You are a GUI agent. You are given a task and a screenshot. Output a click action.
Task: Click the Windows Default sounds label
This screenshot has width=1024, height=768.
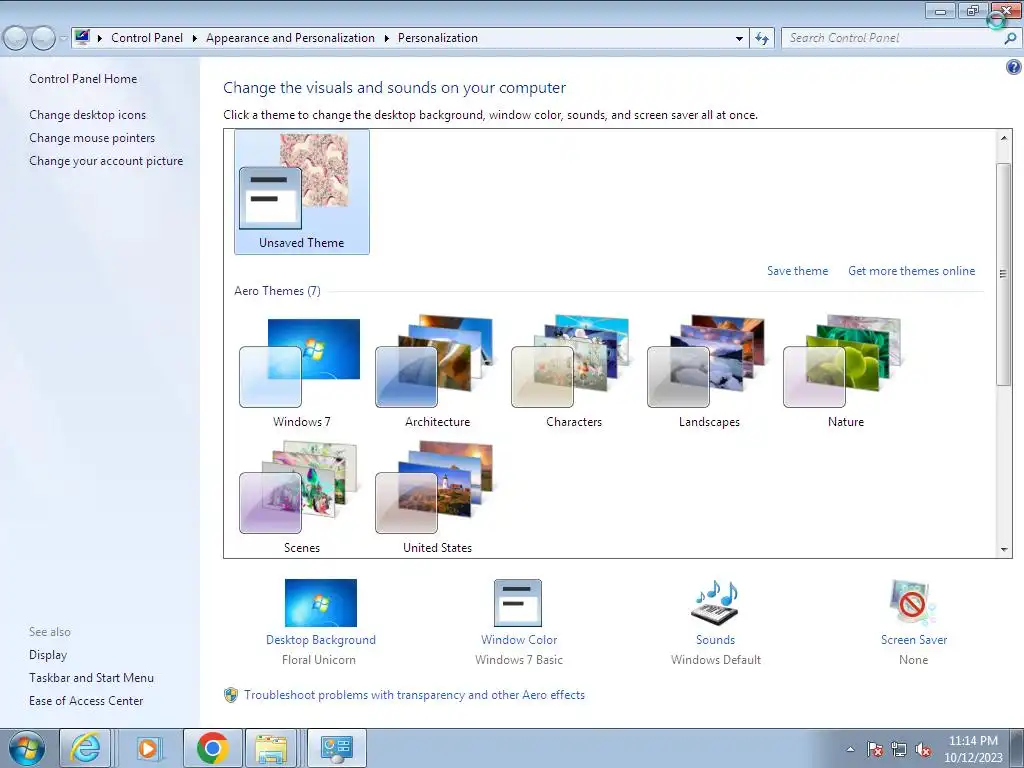tap(716, 660)
